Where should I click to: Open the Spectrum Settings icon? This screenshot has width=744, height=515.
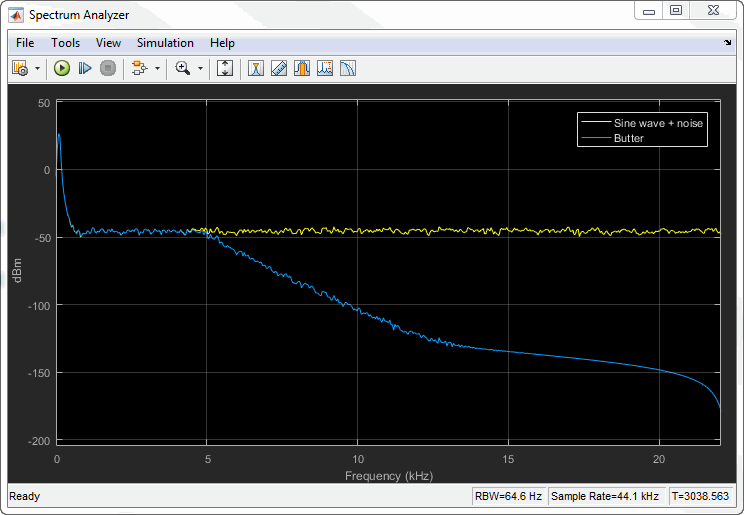20,68
